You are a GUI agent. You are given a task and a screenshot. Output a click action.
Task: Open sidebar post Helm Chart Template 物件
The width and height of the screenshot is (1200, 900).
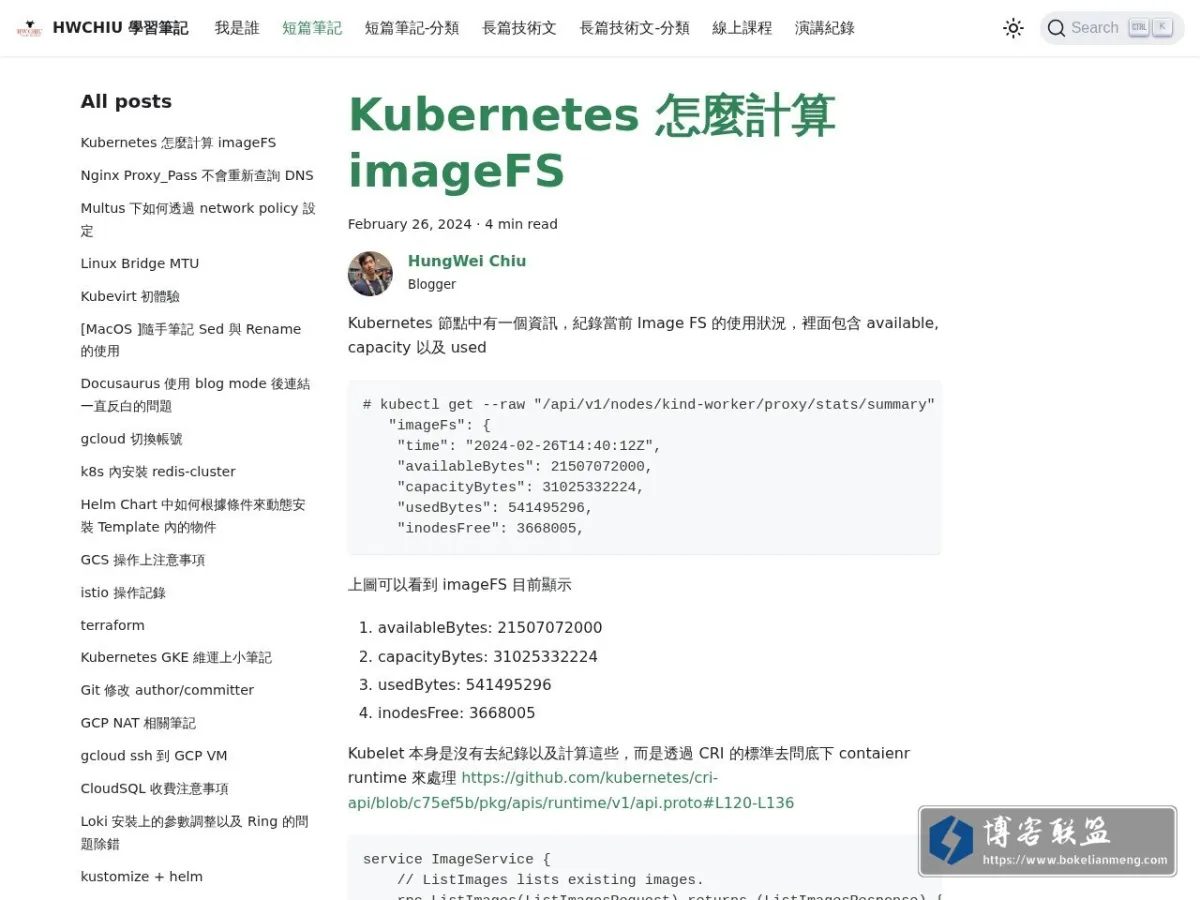193,516
